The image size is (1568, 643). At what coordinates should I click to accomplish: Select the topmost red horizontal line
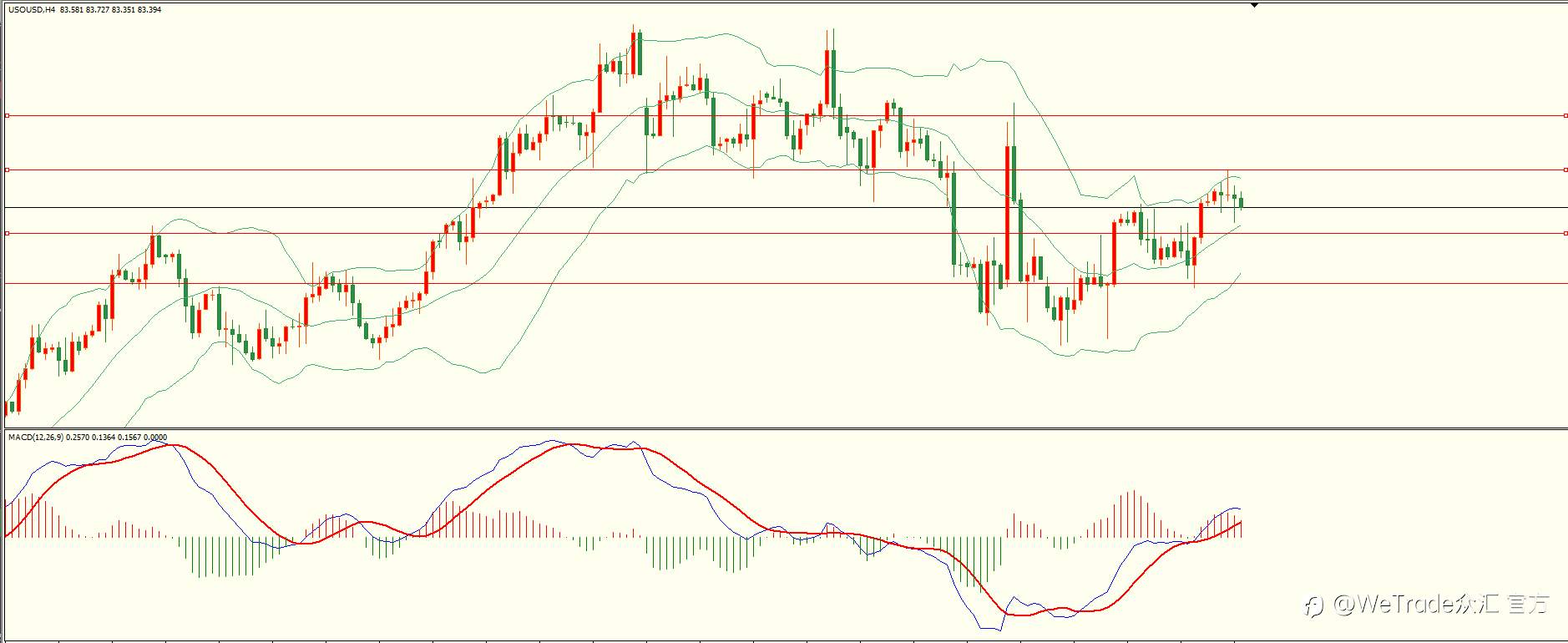(785, 116)
